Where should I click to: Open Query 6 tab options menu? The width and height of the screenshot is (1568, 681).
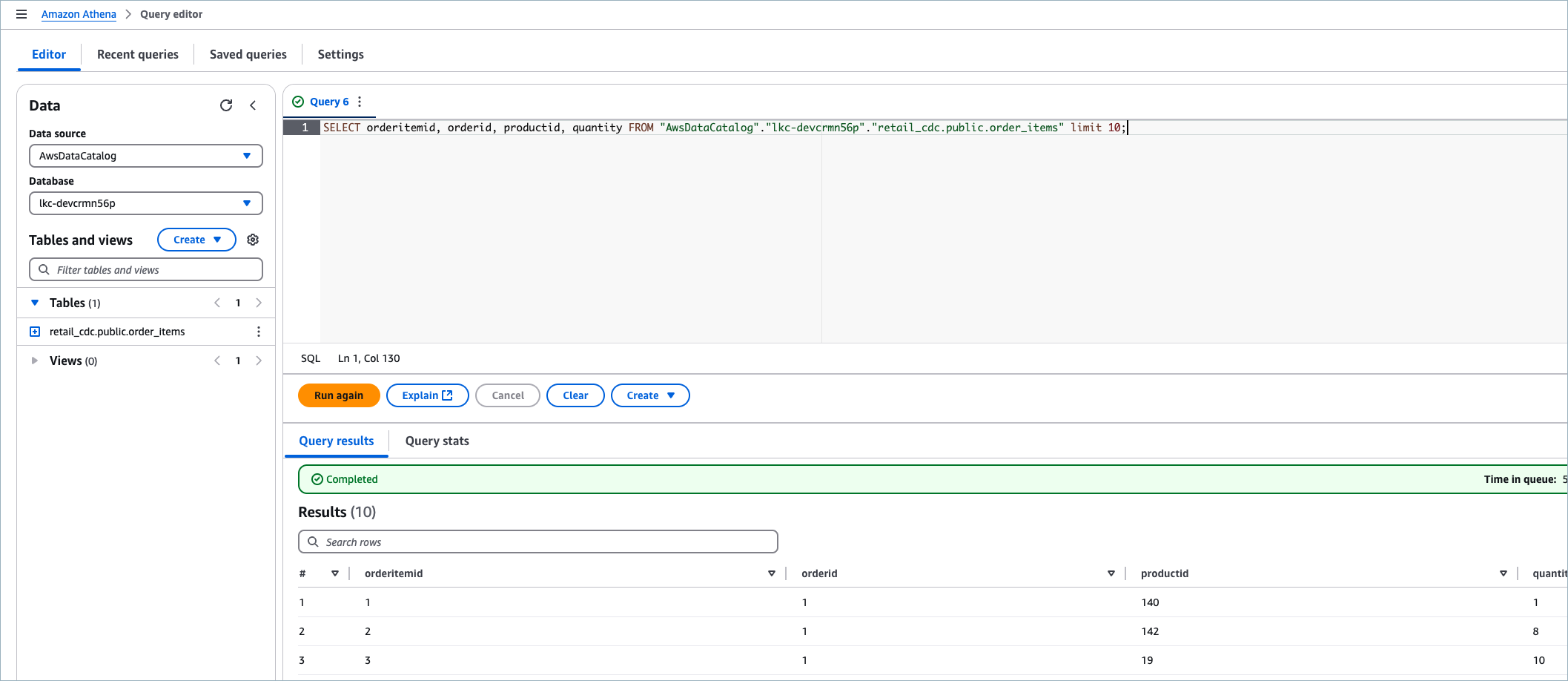click(x=360, y=102)
